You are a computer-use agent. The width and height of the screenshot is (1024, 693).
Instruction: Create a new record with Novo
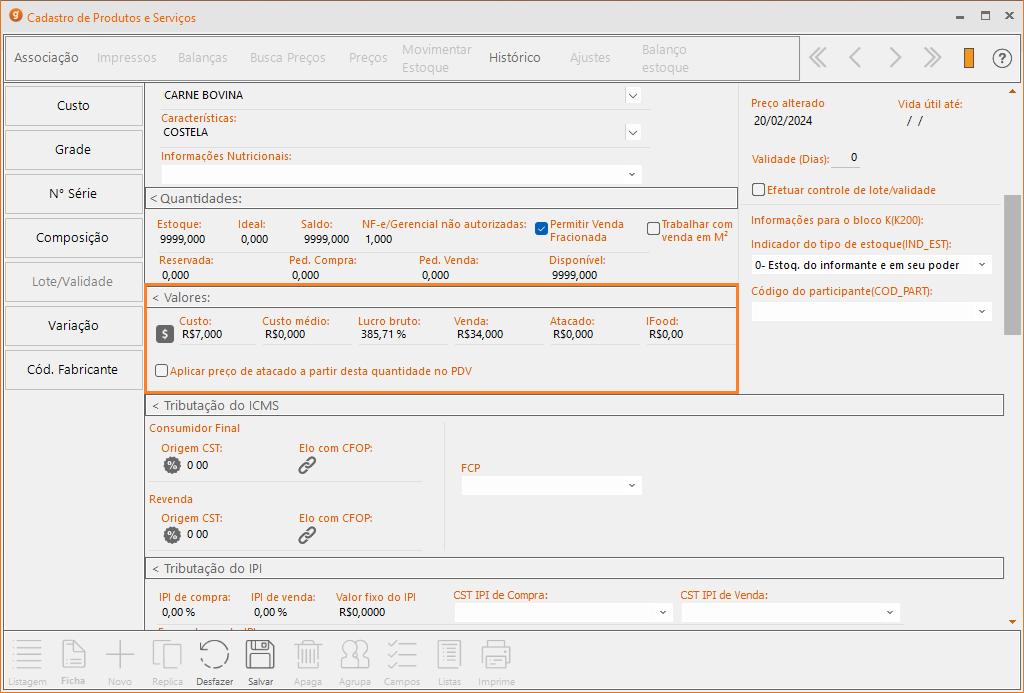click(120, 662)
